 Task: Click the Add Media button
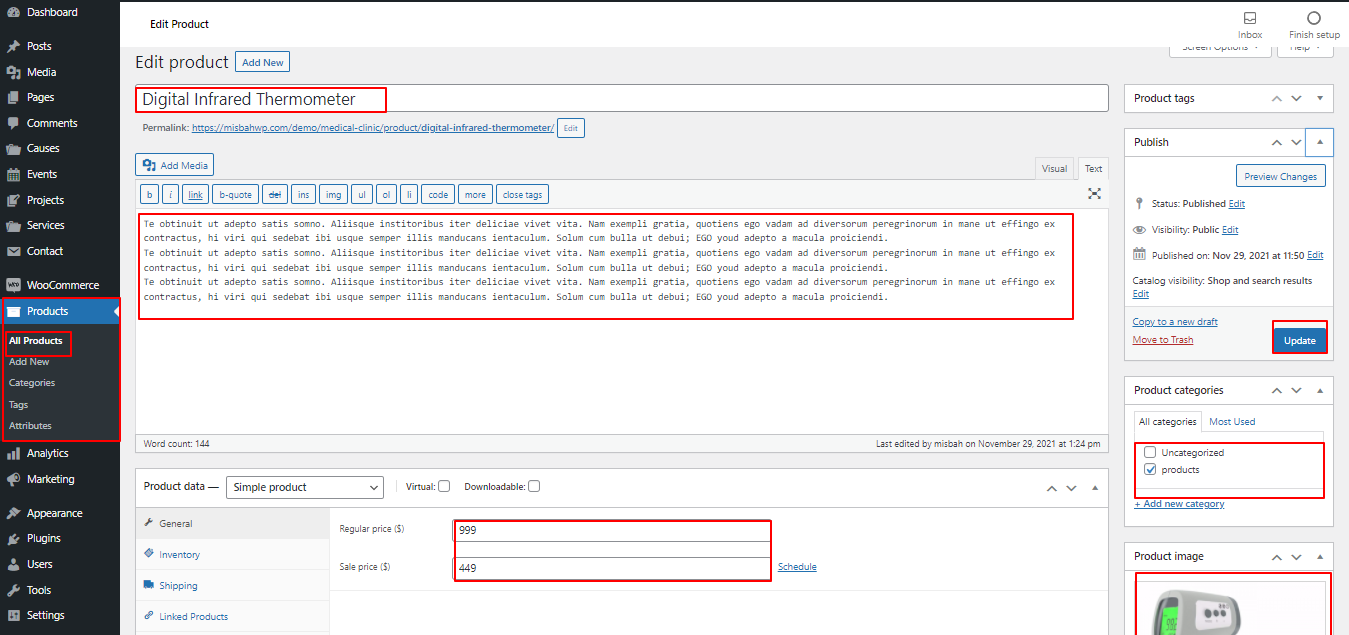tap(175, 165)
